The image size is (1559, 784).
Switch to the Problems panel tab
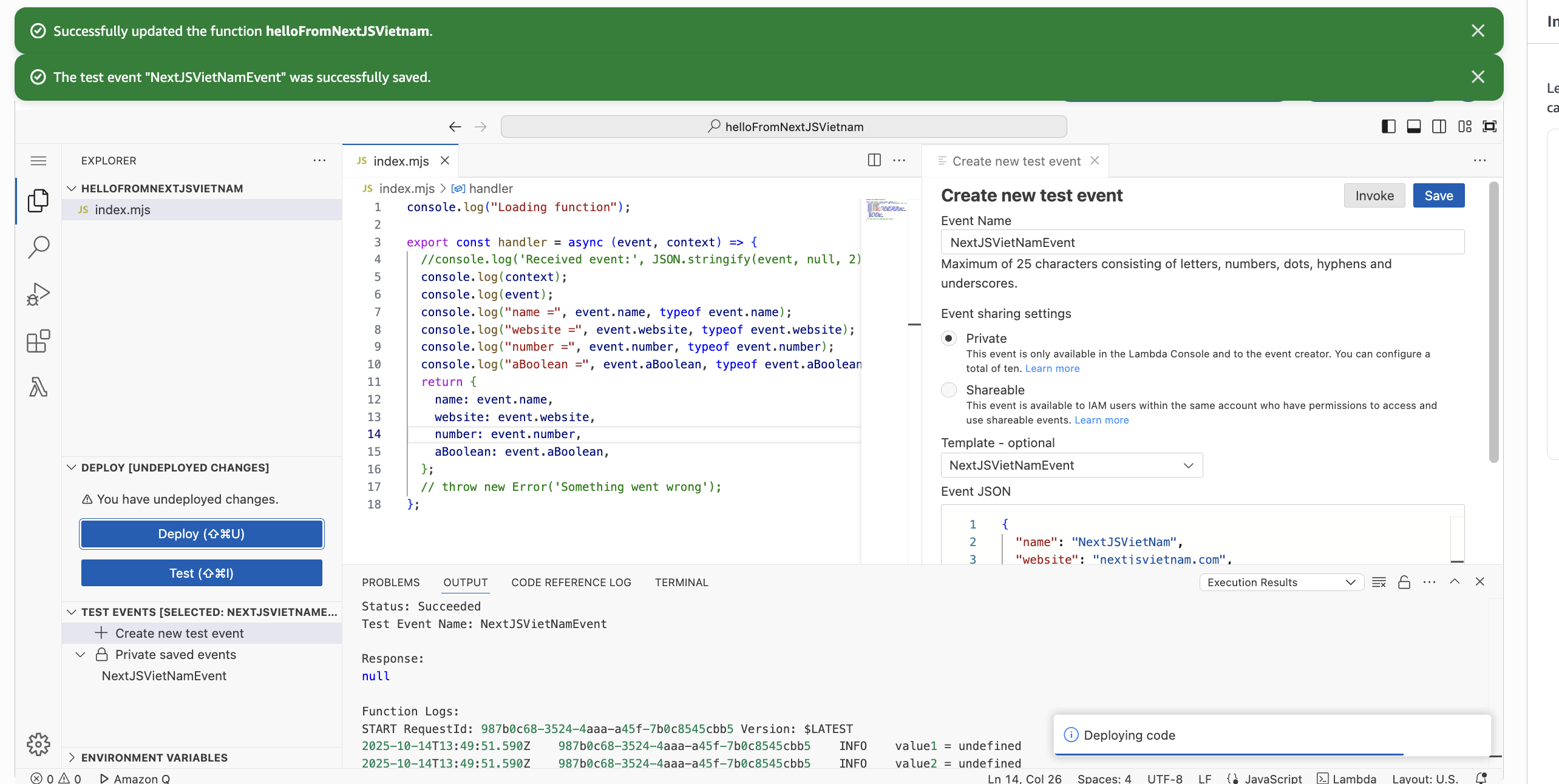click(390, 582)
